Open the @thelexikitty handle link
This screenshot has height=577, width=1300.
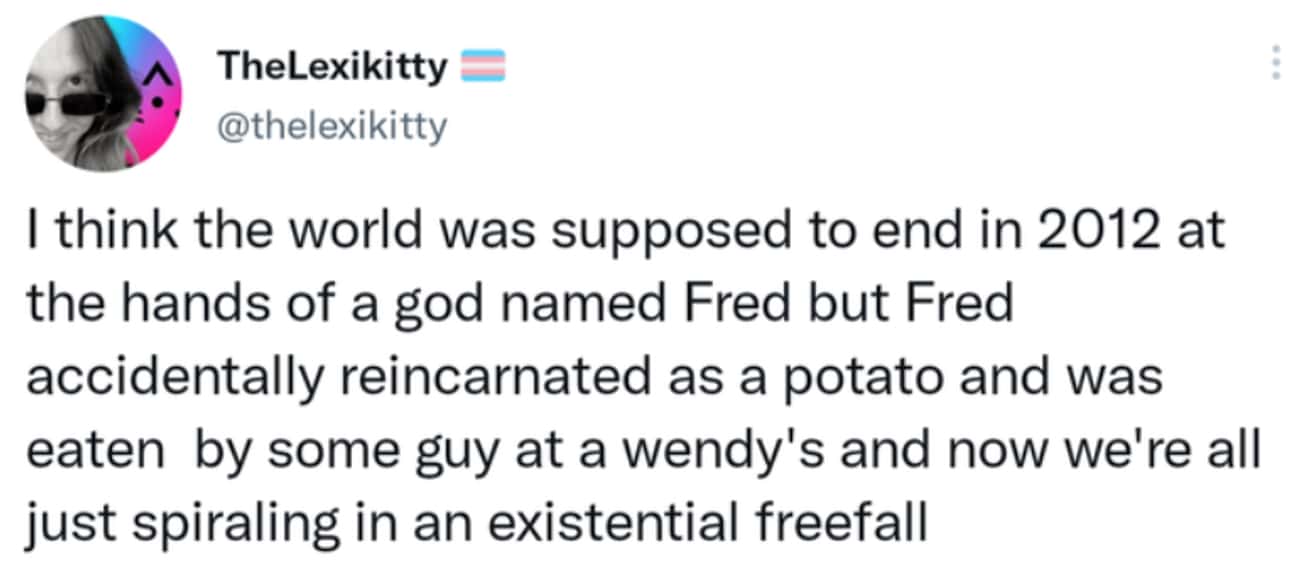331,127
